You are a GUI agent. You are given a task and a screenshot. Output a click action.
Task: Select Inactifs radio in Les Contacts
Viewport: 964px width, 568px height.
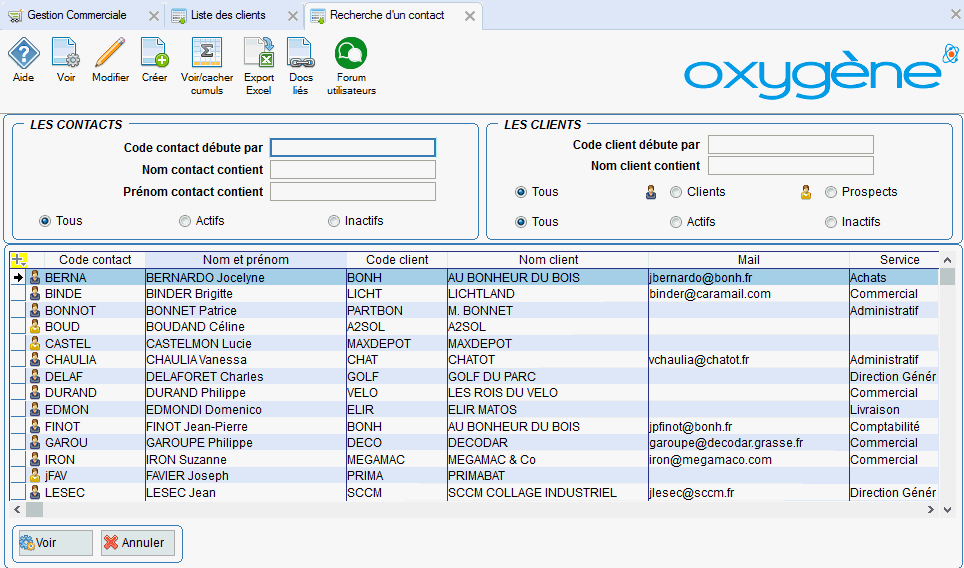(333, 221)
